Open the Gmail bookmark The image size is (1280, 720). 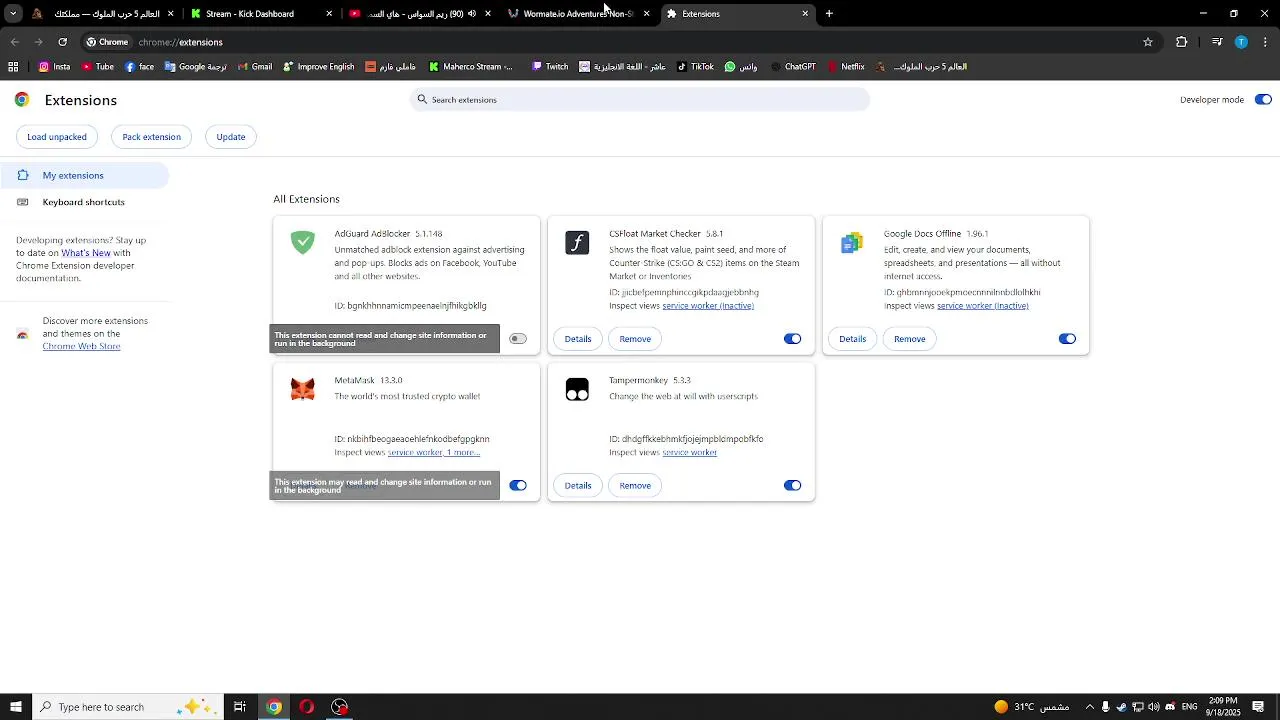(254, 67)
